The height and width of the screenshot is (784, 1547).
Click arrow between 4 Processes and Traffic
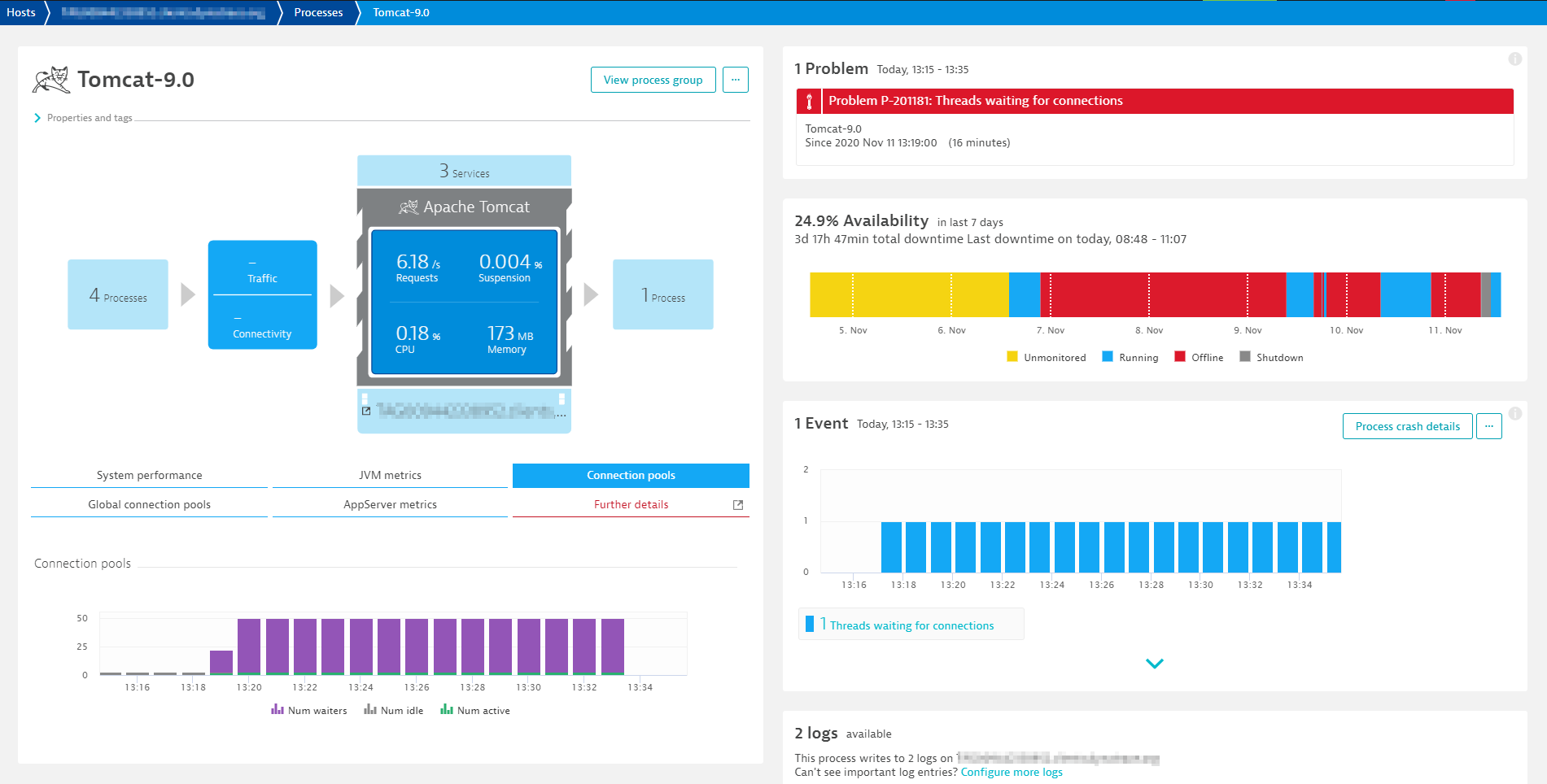coord(188,294)
